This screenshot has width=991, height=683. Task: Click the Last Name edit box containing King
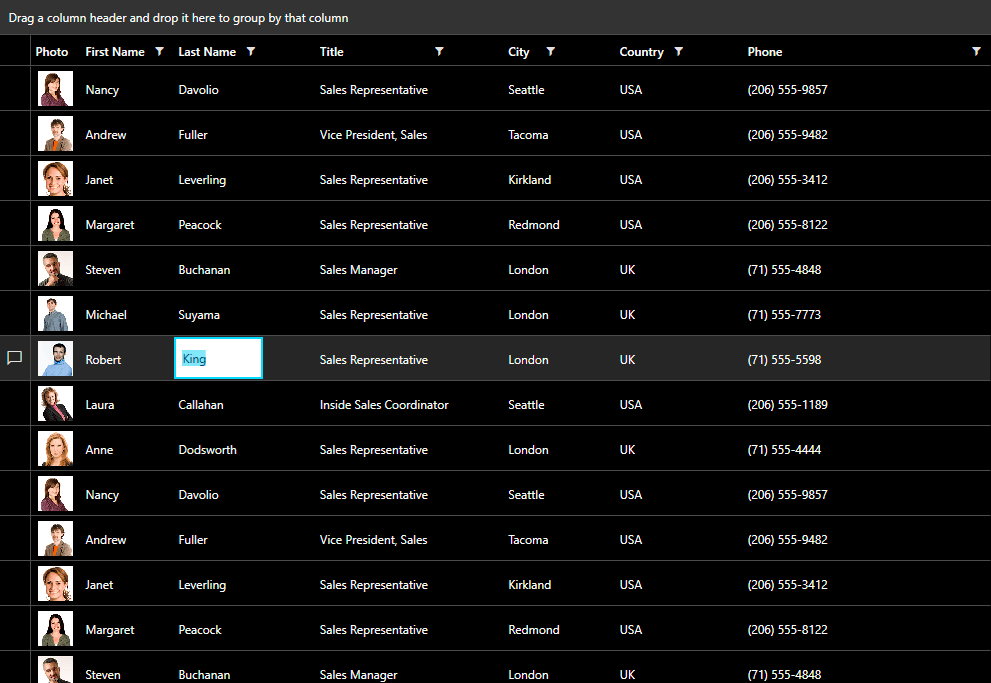(x=218, y=358)
